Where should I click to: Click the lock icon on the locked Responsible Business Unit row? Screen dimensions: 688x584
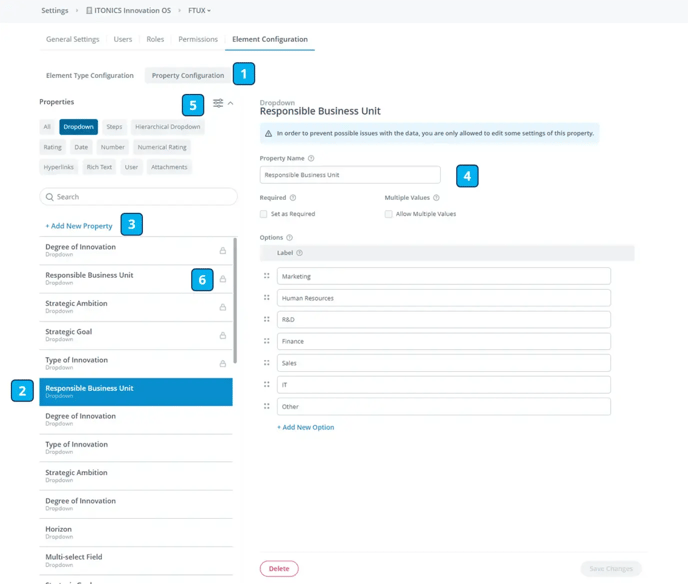pos(223,279)
